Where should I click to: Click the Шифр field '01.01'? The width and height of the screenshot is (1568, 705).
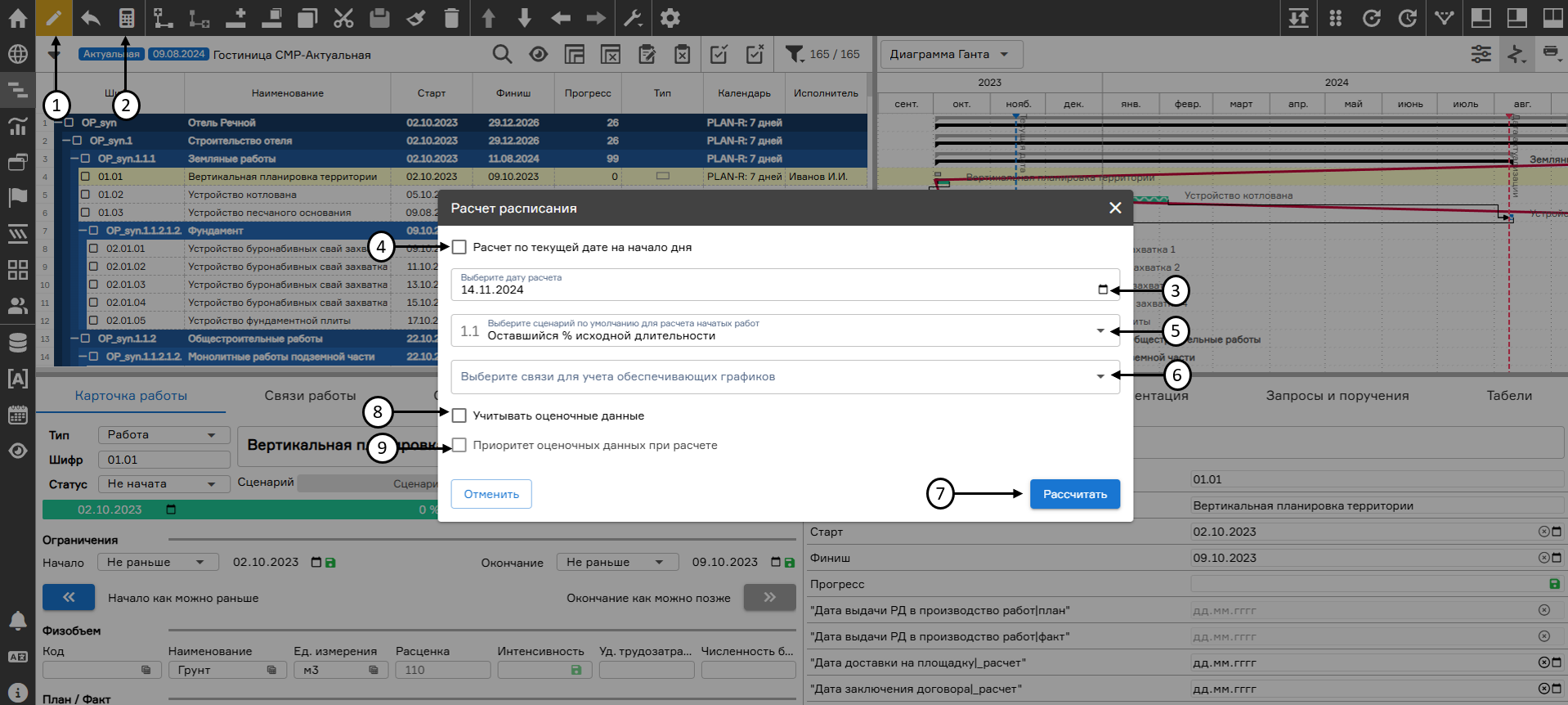coord(164,460)
